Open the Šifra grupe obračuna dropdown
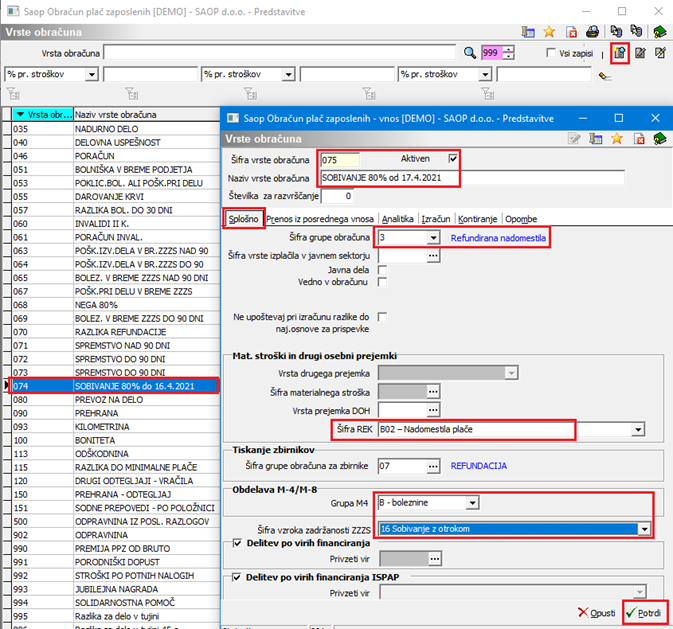Viewport: 673px width, 629px height. click(x=434, y=237)
